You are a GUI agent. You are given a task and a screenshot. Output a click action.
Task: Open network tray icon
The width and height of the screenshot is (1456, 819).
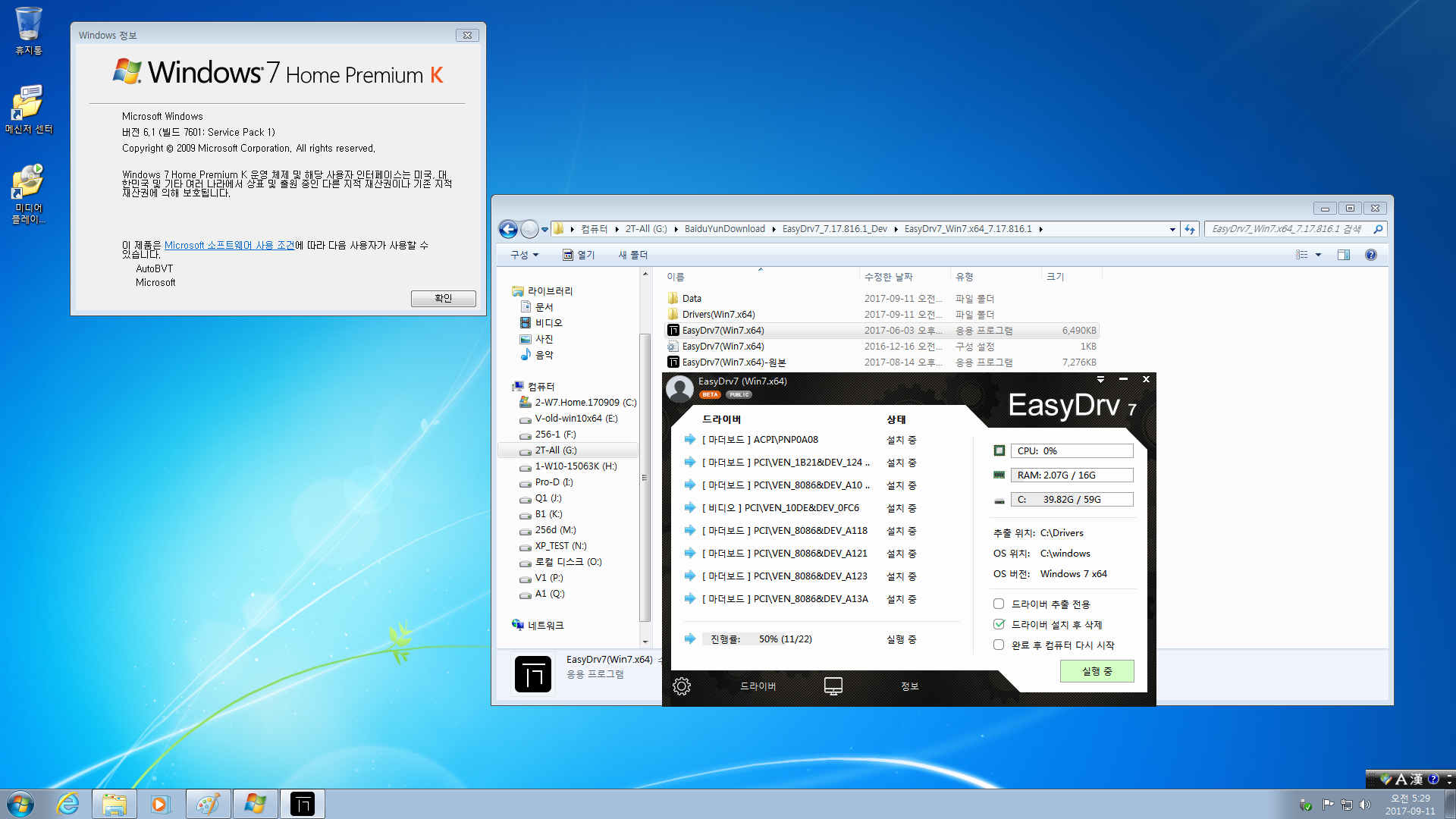1347,805
